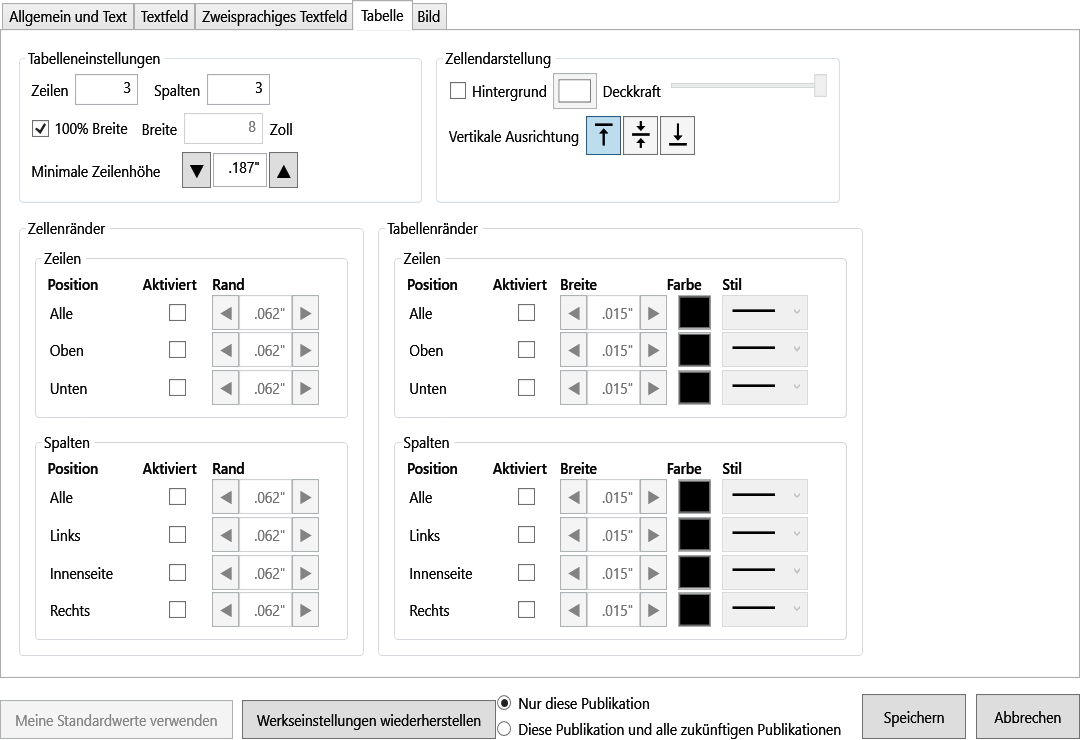Pick border color for rows Alle
The image size is (1080, 740).
[694, 313]
